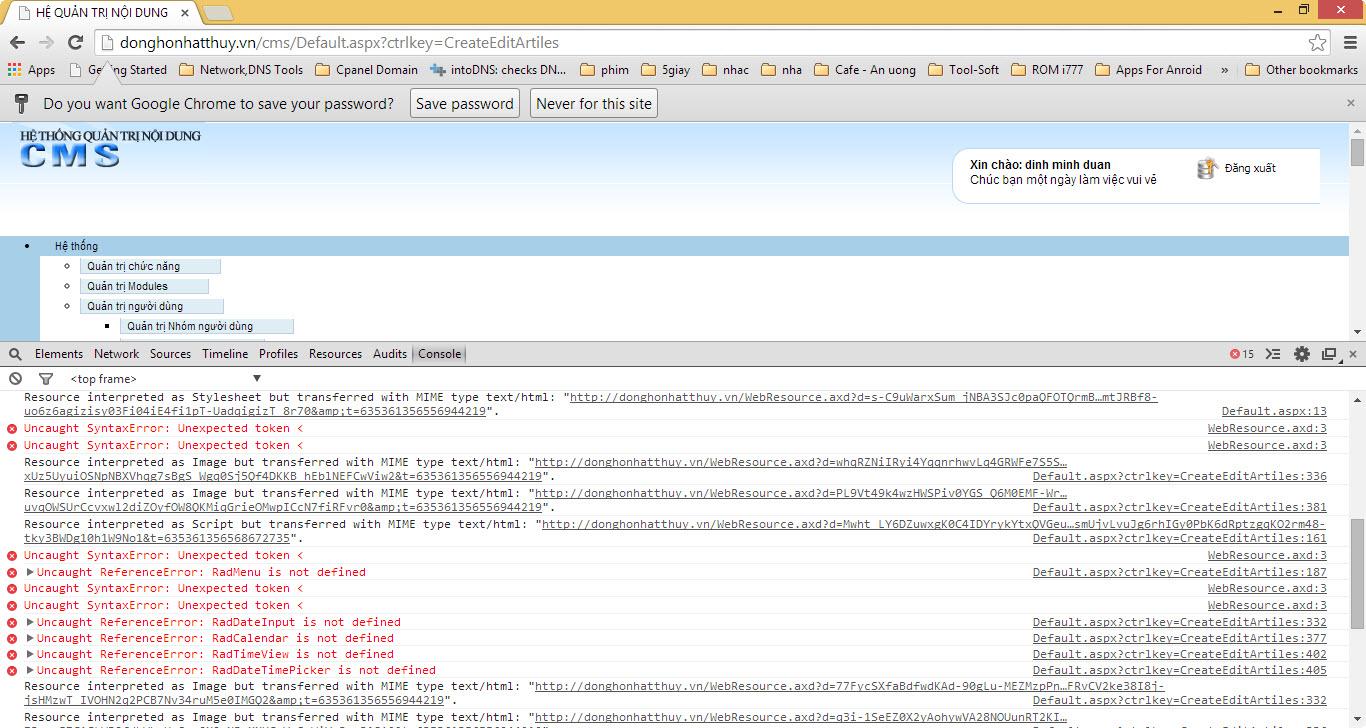Click the browser Forward arrow

[46, 42]
